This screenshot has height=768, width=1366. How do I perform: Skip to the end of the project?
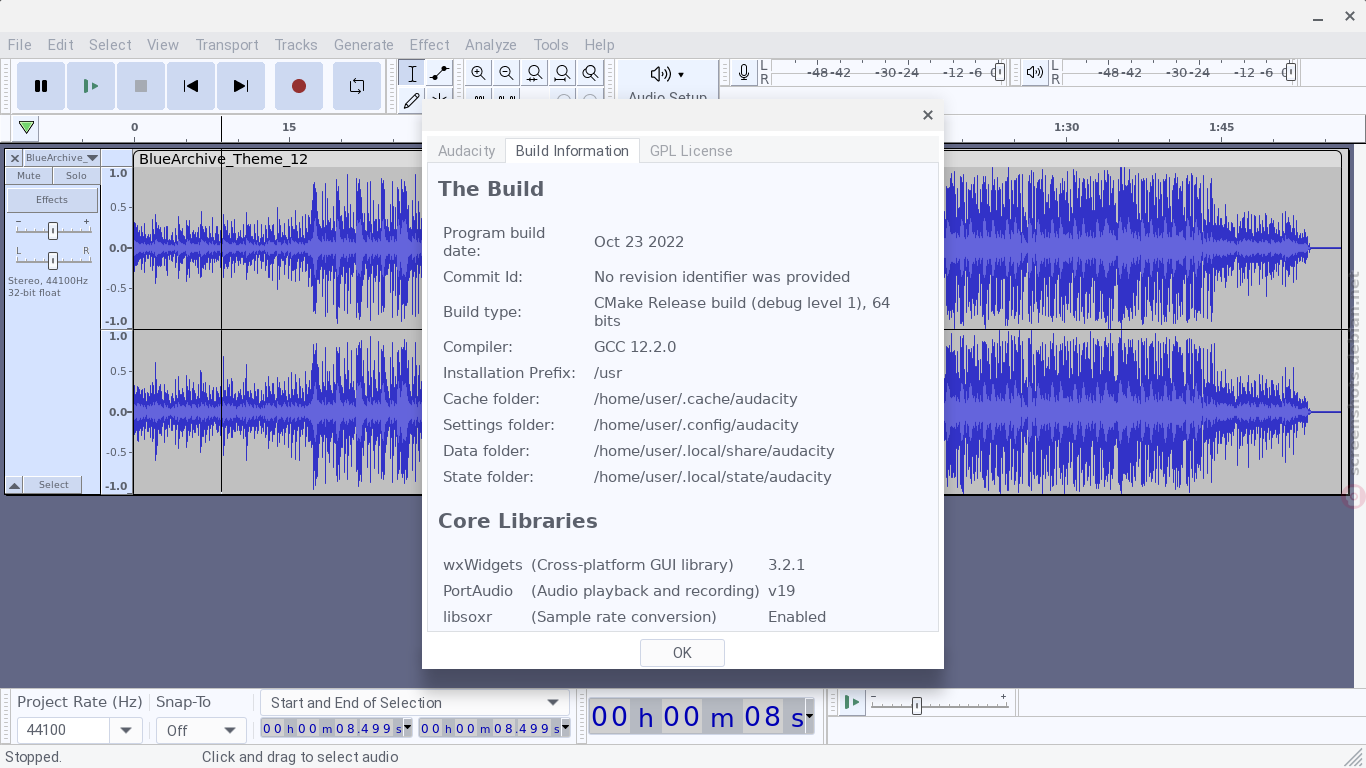click(x=241, y=86)
